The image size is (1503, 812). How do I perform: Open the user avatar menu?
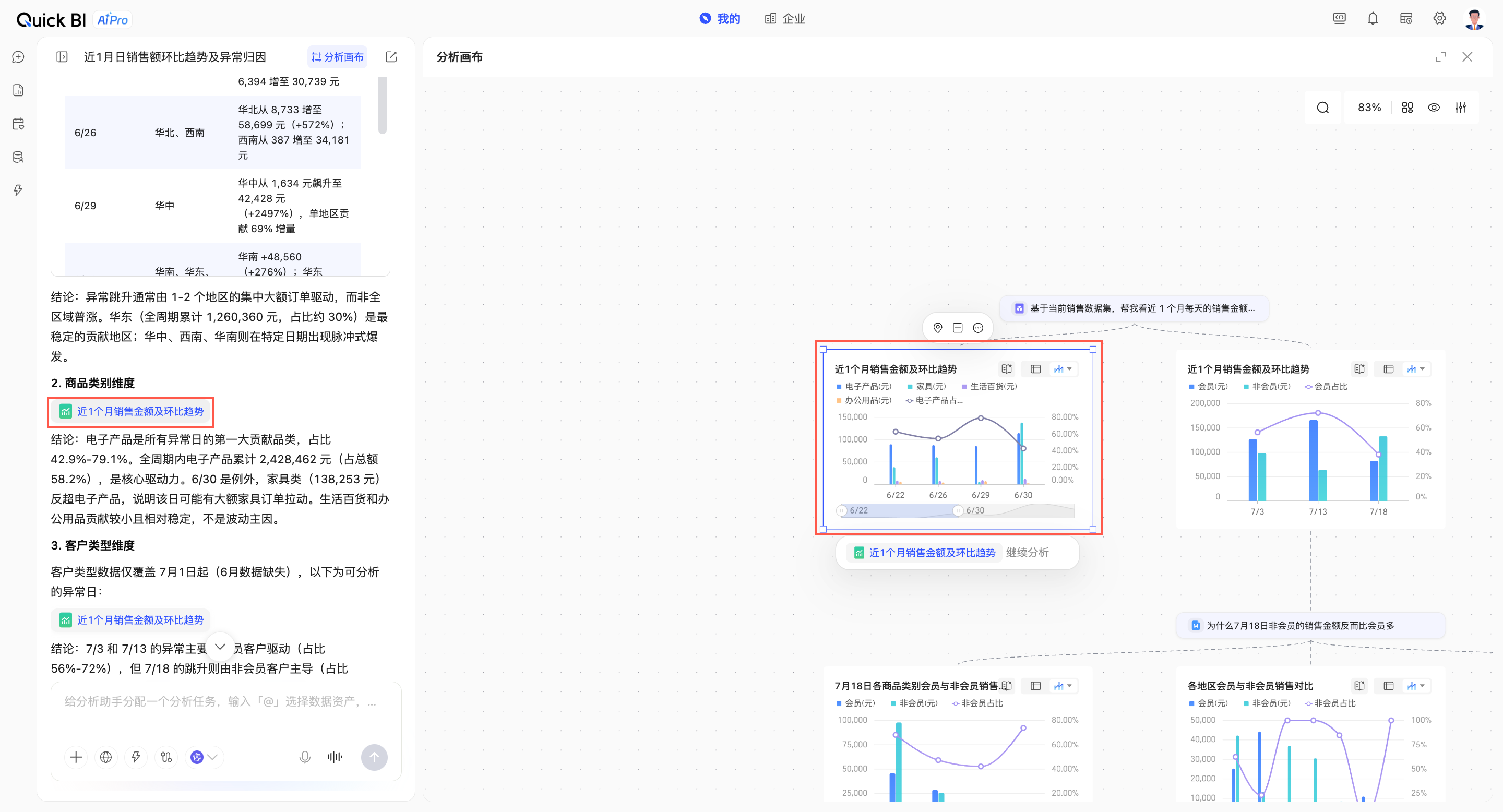click(x=1474, y=19)
